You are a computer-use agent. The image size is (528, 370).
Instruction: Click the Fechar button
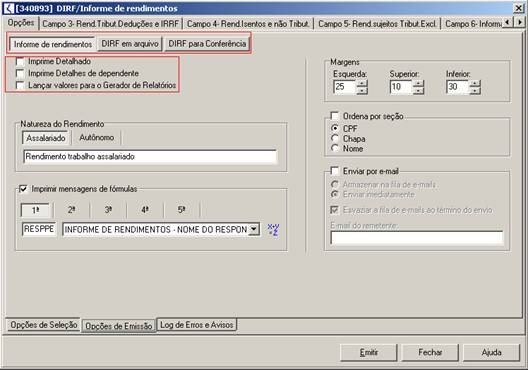(x=430, y=352)
